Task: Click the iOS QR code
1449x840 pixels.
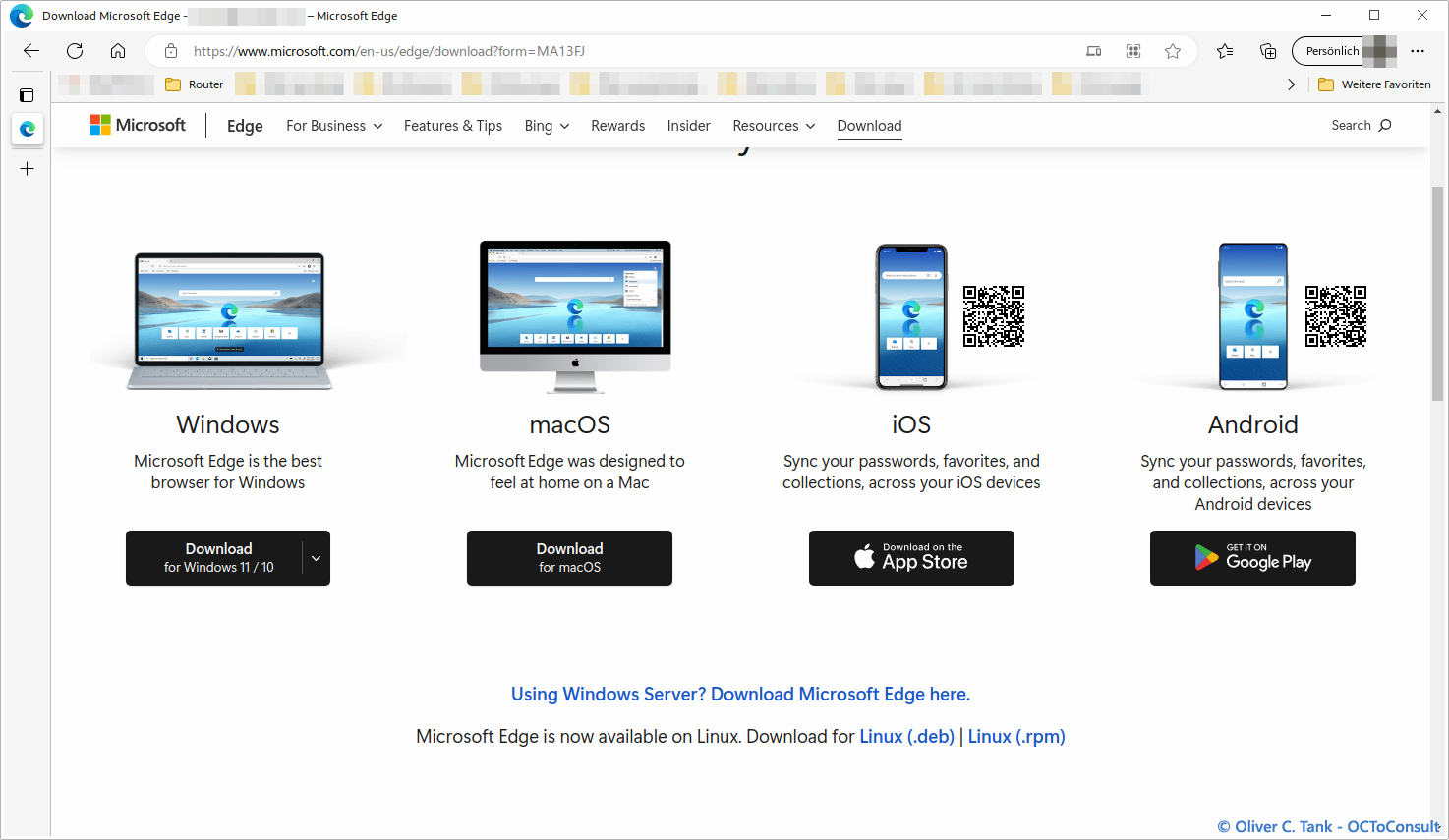Action: click(x=994, y=316)
